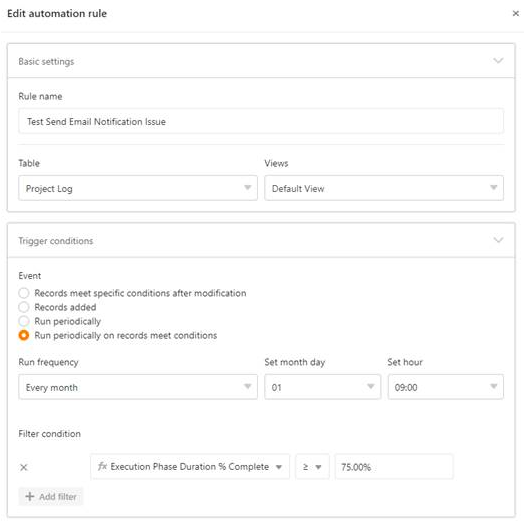Close the Edit automation rule dialog
This screenshot has height=526, width=524.
click(516, 13)
